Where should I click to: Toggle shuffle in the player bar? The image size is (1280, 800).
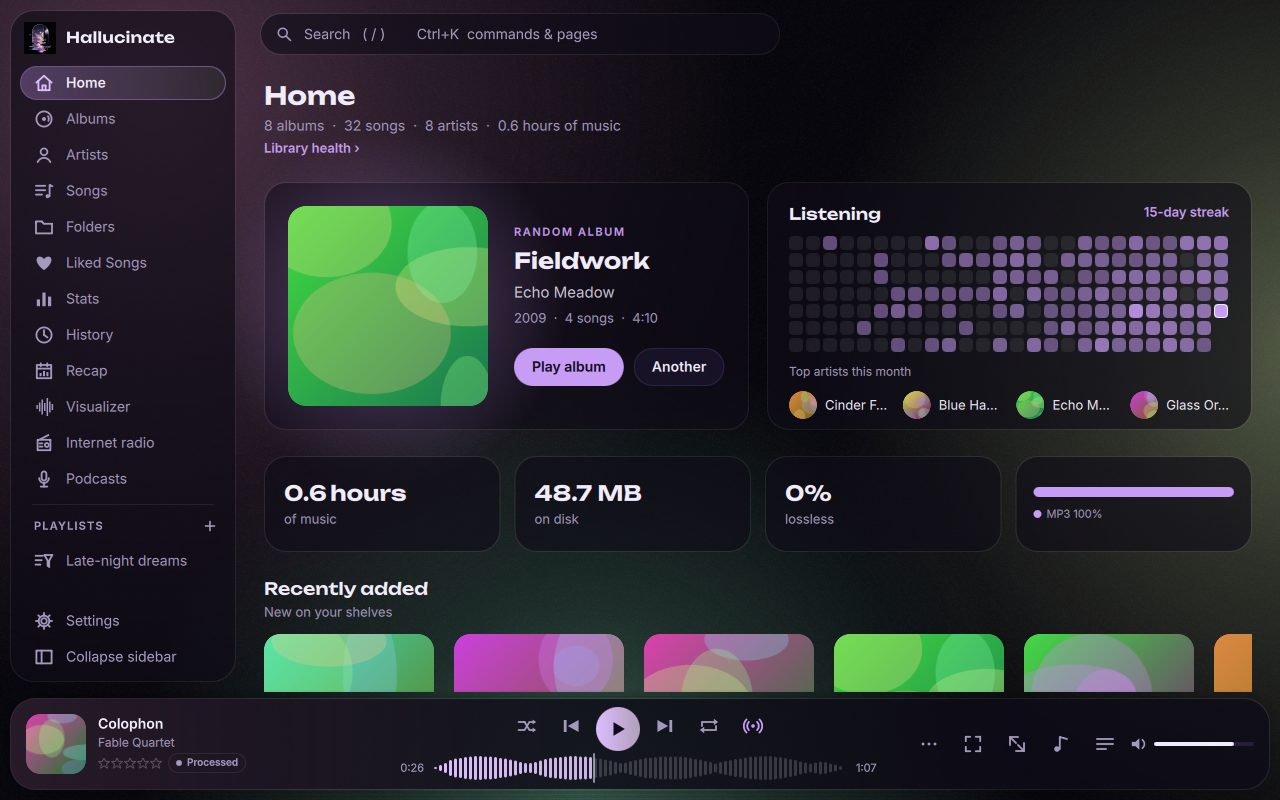(527, 726)
